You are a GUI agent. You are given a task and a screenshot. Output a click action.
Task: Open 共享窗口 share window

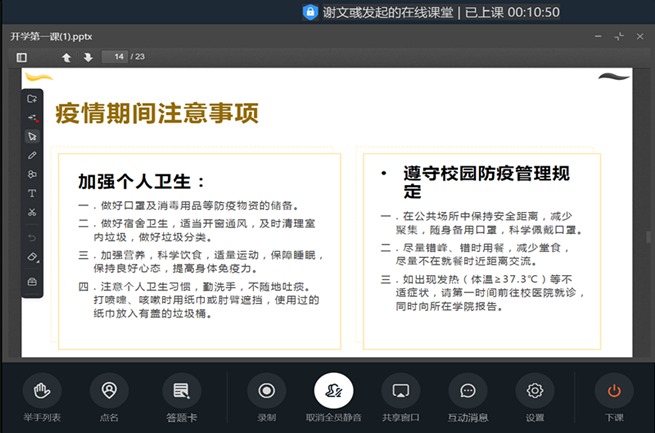click(x=401, y=398)
